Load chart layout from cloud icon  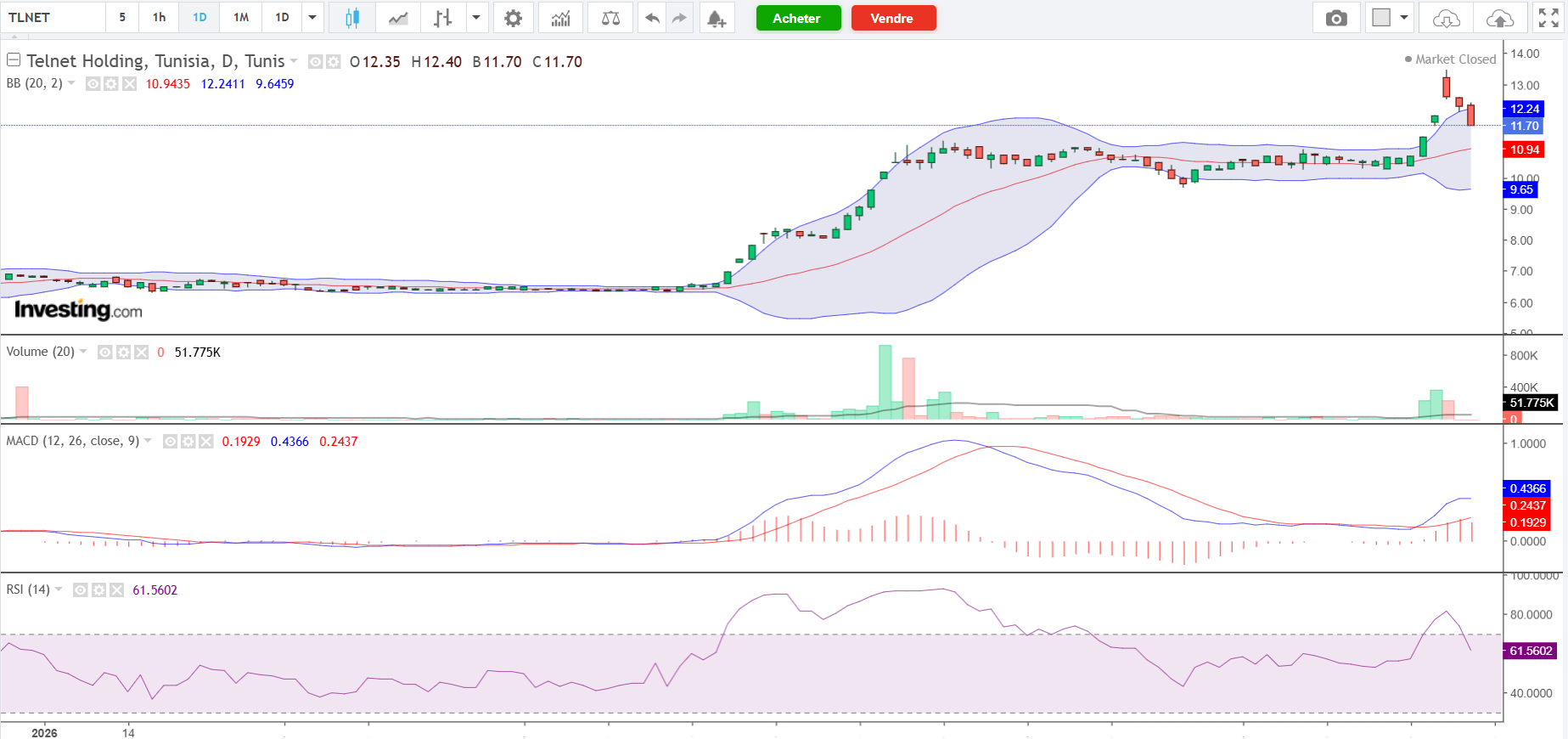1447,18
